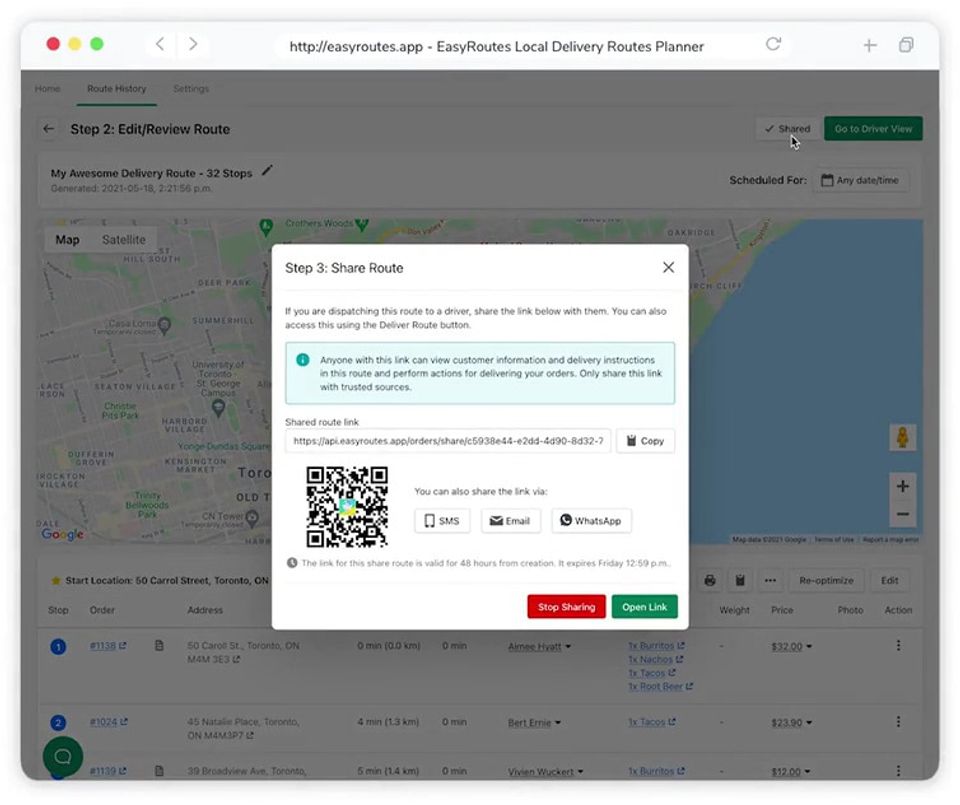Zoom out on the map
This screenshot has width=960, height=805.
[x=902, y=514]
